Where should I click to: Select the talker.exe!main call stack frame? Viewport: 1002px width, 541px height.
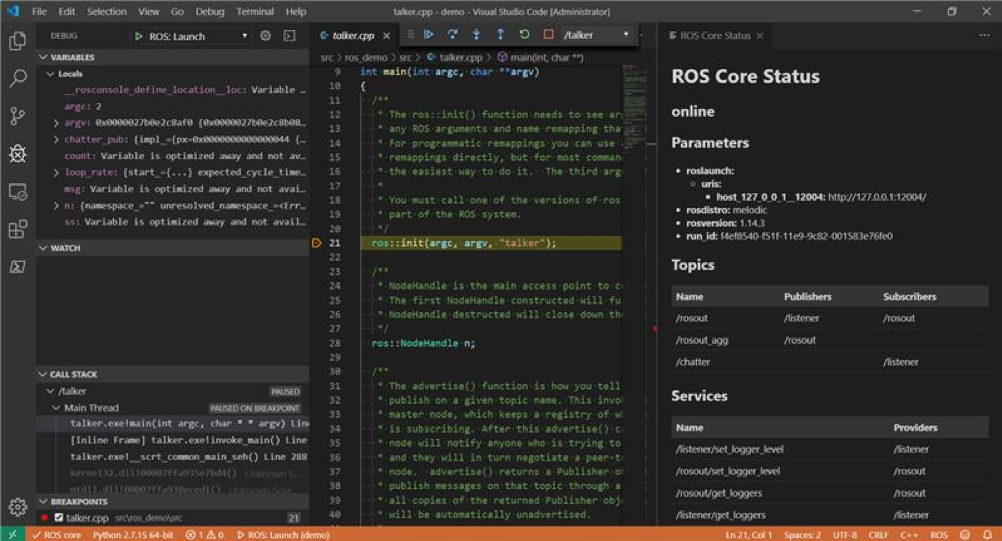173,423
